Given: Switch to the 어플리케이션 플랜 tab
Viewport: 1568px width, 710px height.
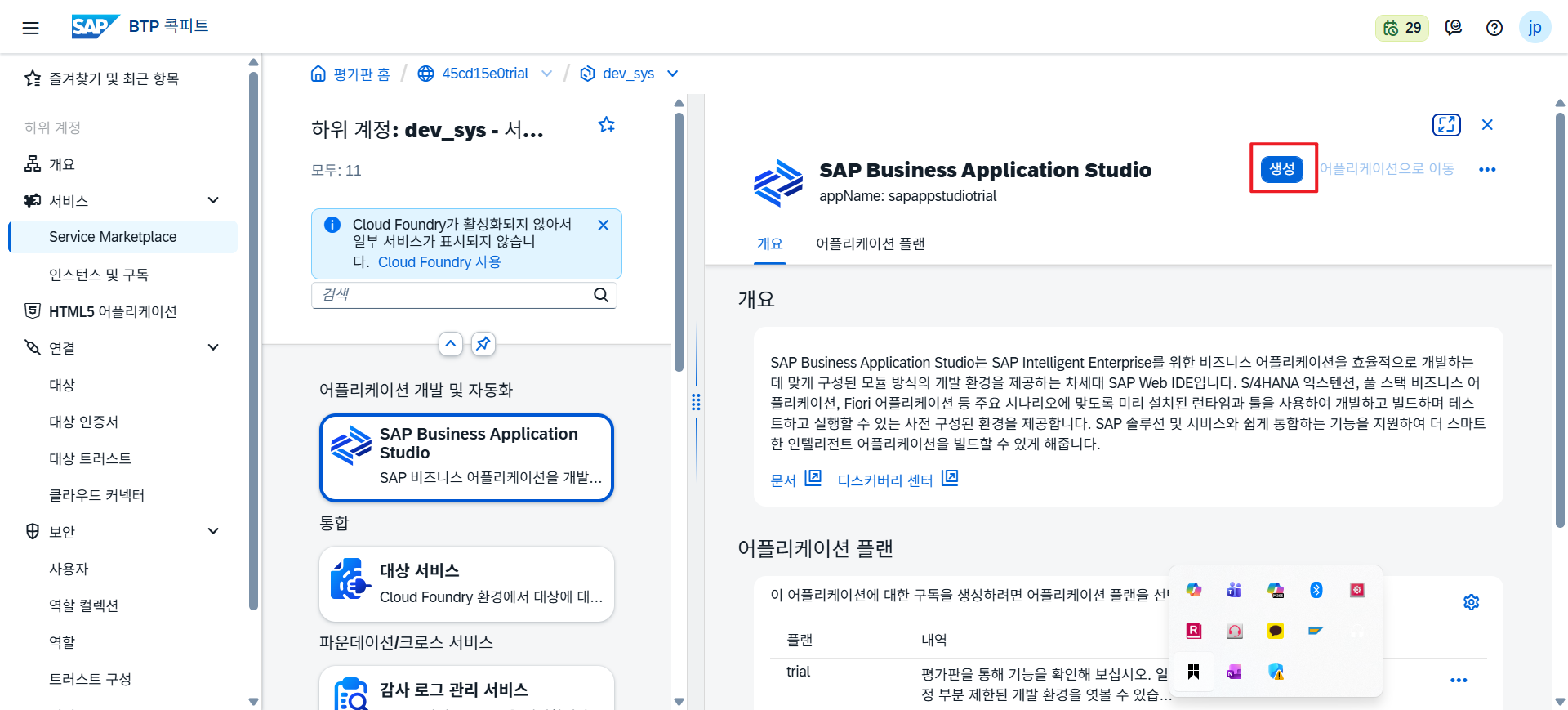Looking at the screenshot, I should pos(870,243).
